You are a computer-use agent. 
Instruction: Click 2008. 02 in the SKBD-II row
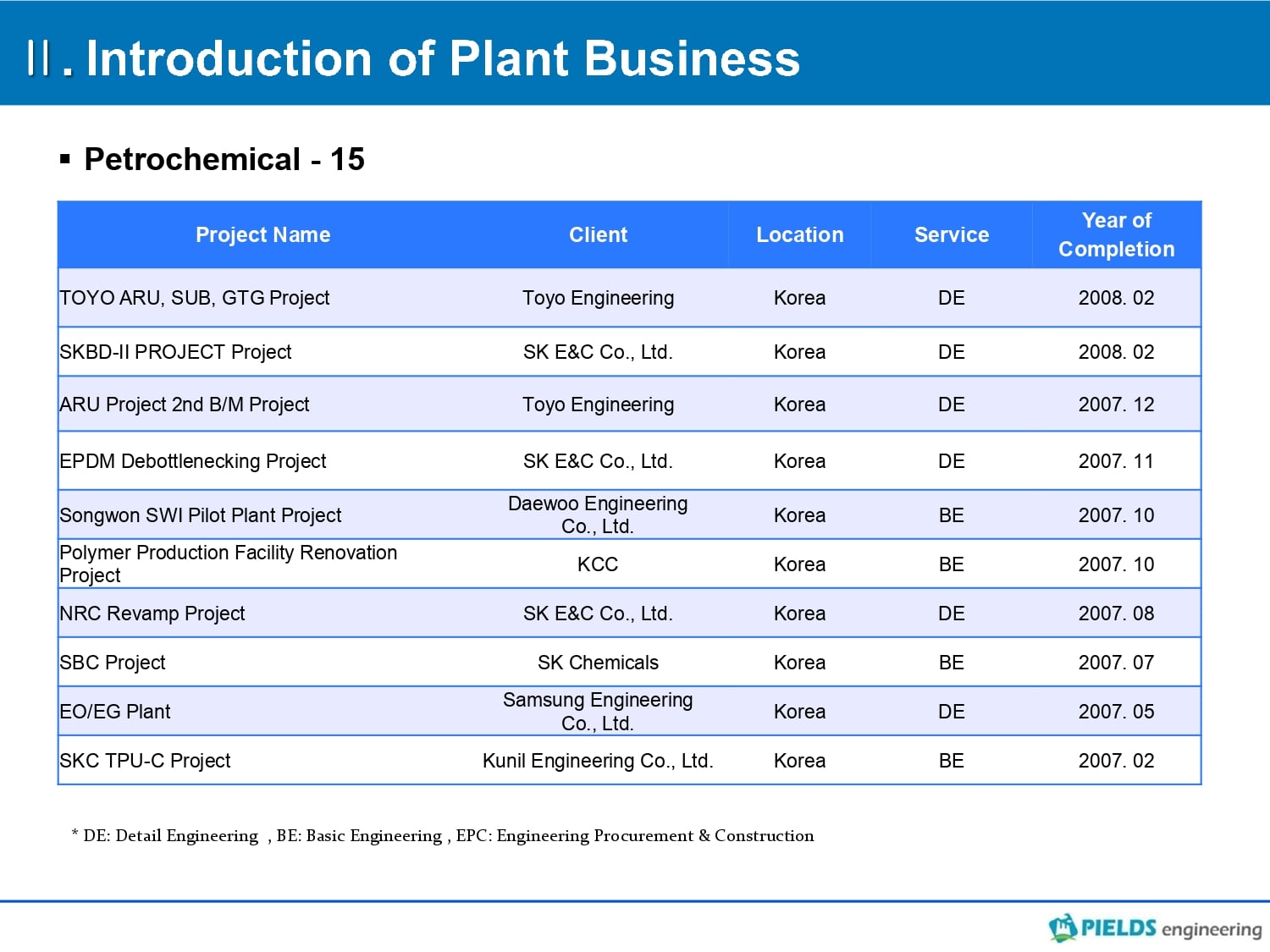coord(1116,352)
